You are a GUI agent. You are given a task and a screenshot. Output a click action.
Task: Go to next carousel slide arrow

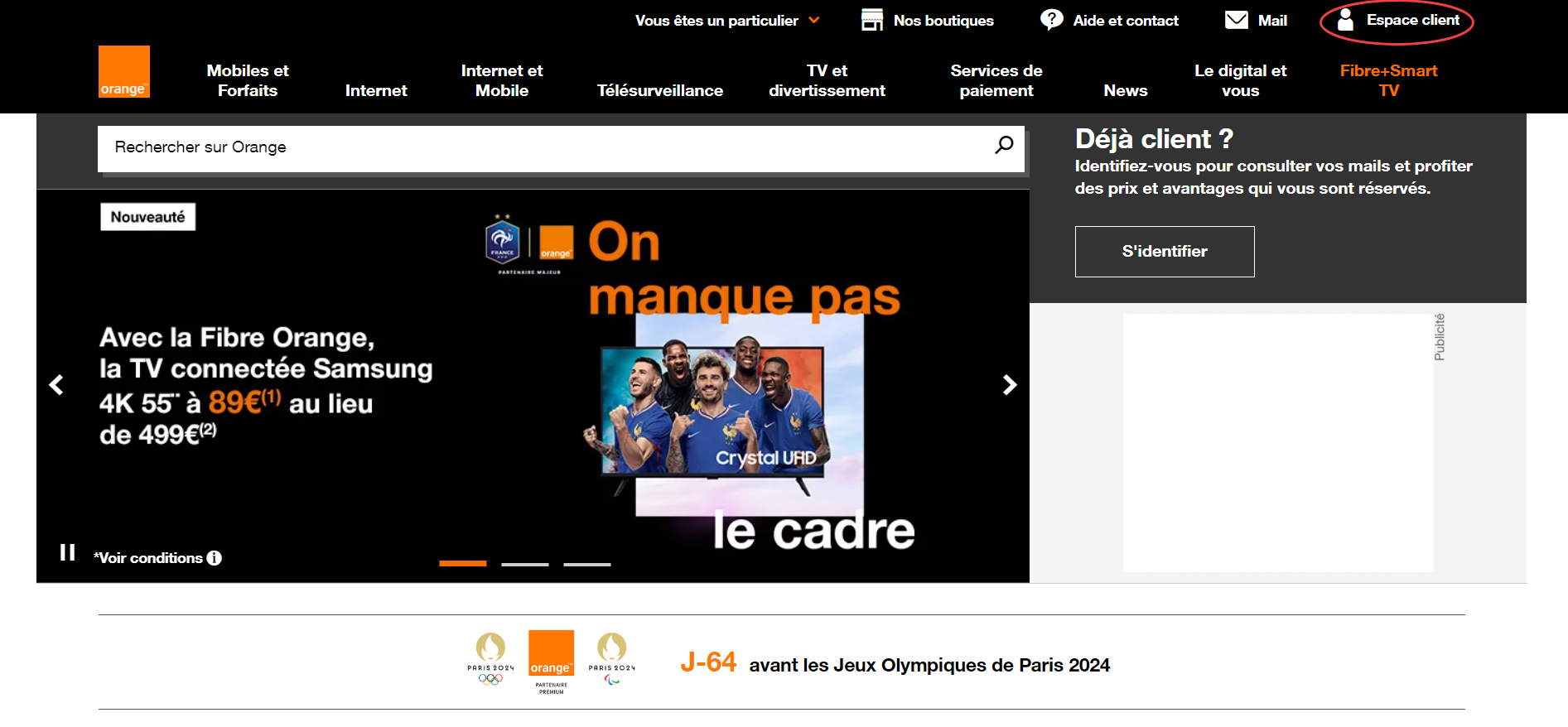pyautogui.click(x=1010, y=385)
